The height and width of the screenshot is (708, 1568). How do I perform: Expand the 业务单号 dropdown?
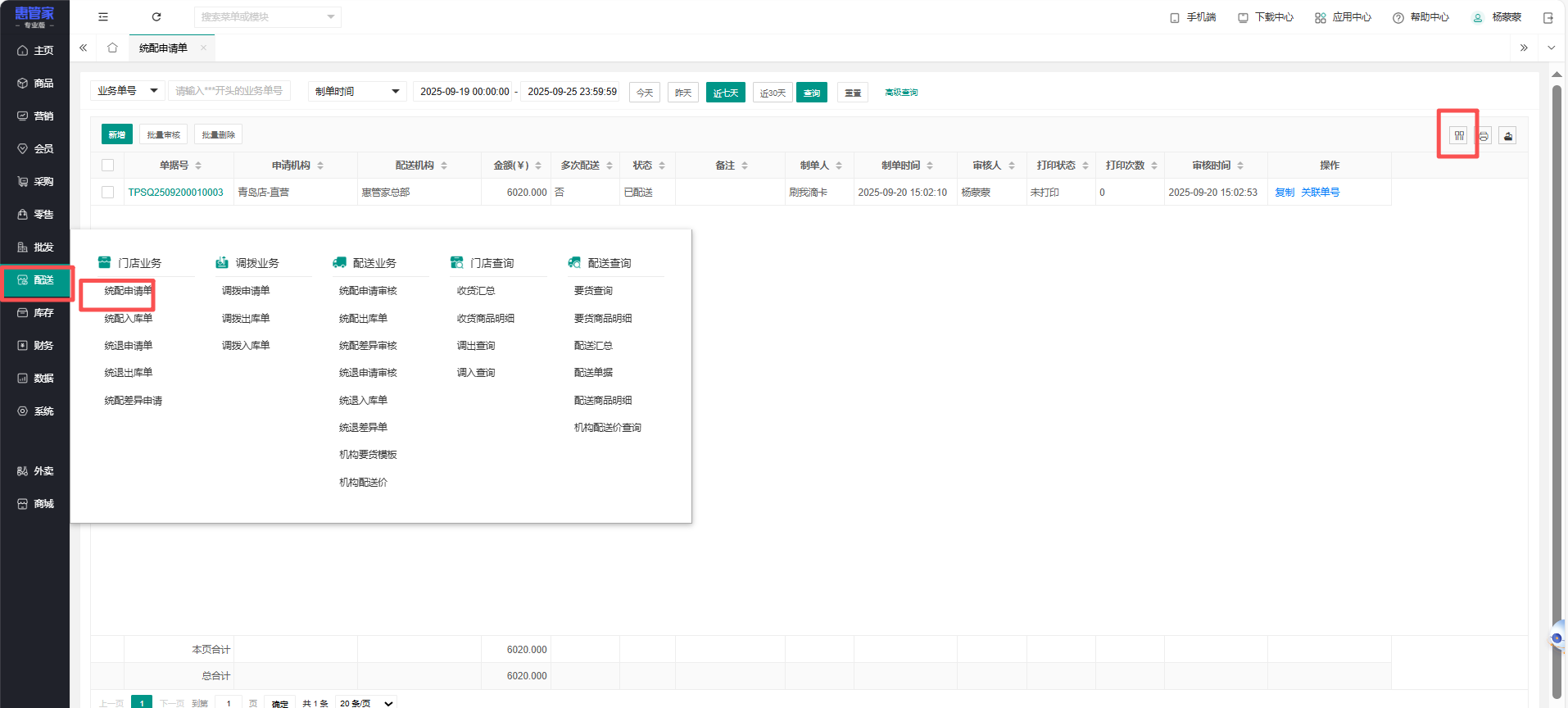pos(128,91)
